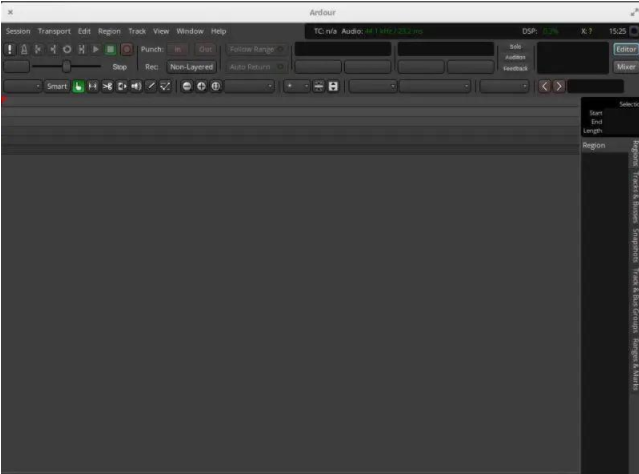Click the Zoom out icon
Screen dimensions: 639x474
(x=187, y=86)
